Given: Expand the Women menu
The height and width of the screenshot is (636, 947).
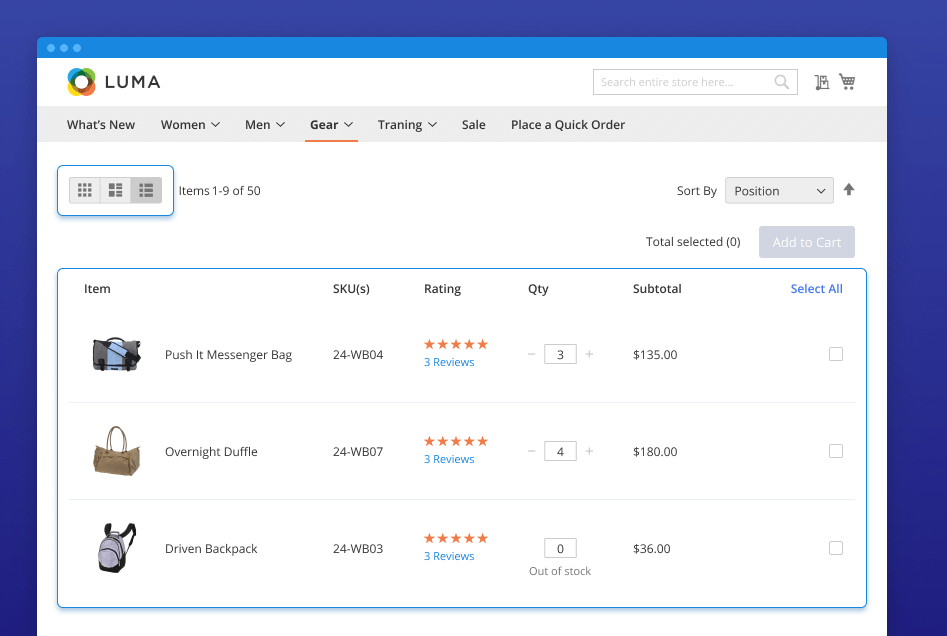Looking at the screenshot, I should [x=190, y=125].
